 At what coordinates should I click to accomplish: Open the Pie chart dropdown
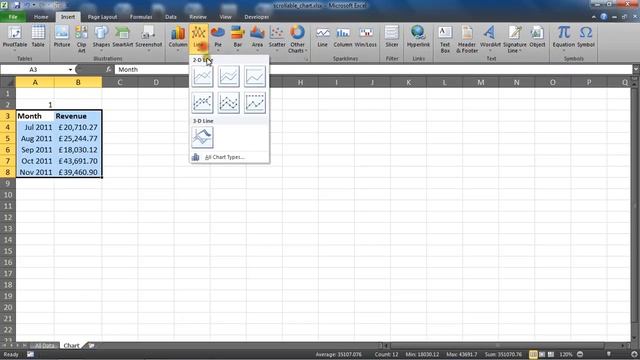click(x=218, y=38)
